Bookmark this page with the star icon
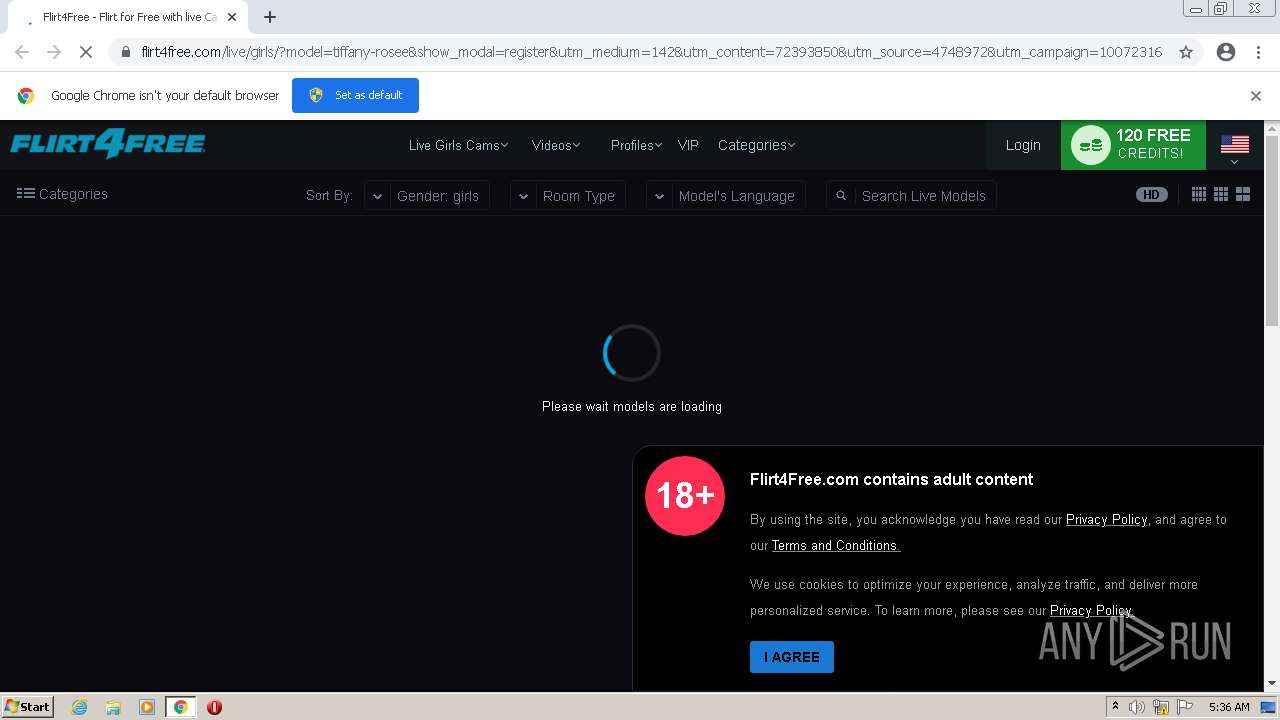The width and height of the screenshot is (1280, 720). [x=1186, y=52]
